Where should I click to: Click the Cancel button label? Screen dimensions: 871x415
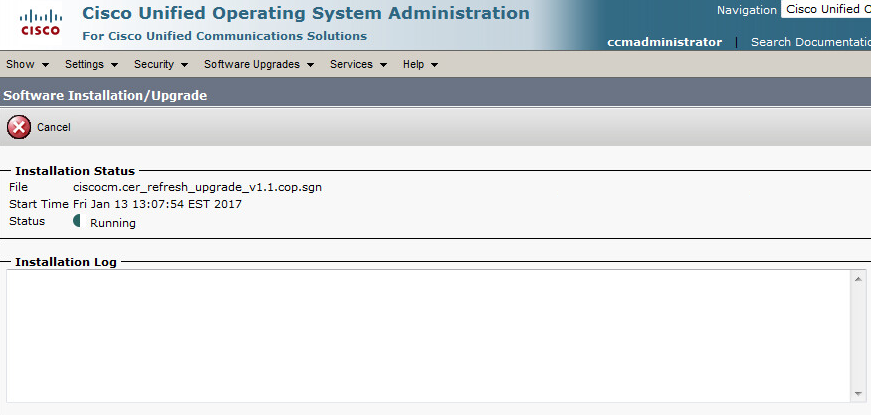click(x=54, y=127)
